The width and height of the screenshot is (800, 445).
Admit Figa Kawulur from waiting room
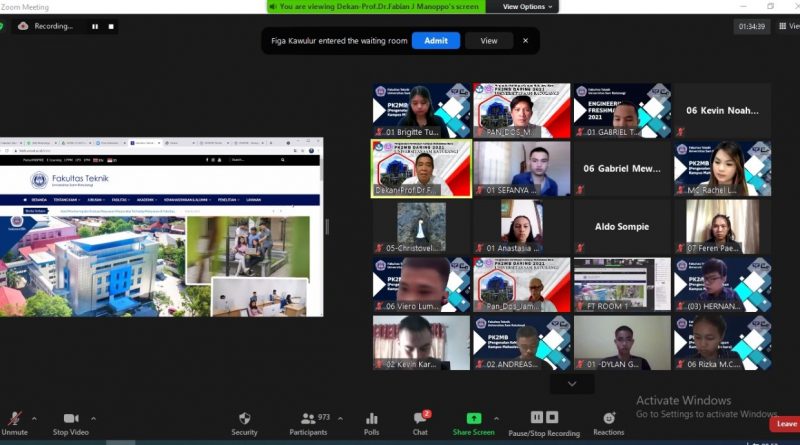click(436, 41)
